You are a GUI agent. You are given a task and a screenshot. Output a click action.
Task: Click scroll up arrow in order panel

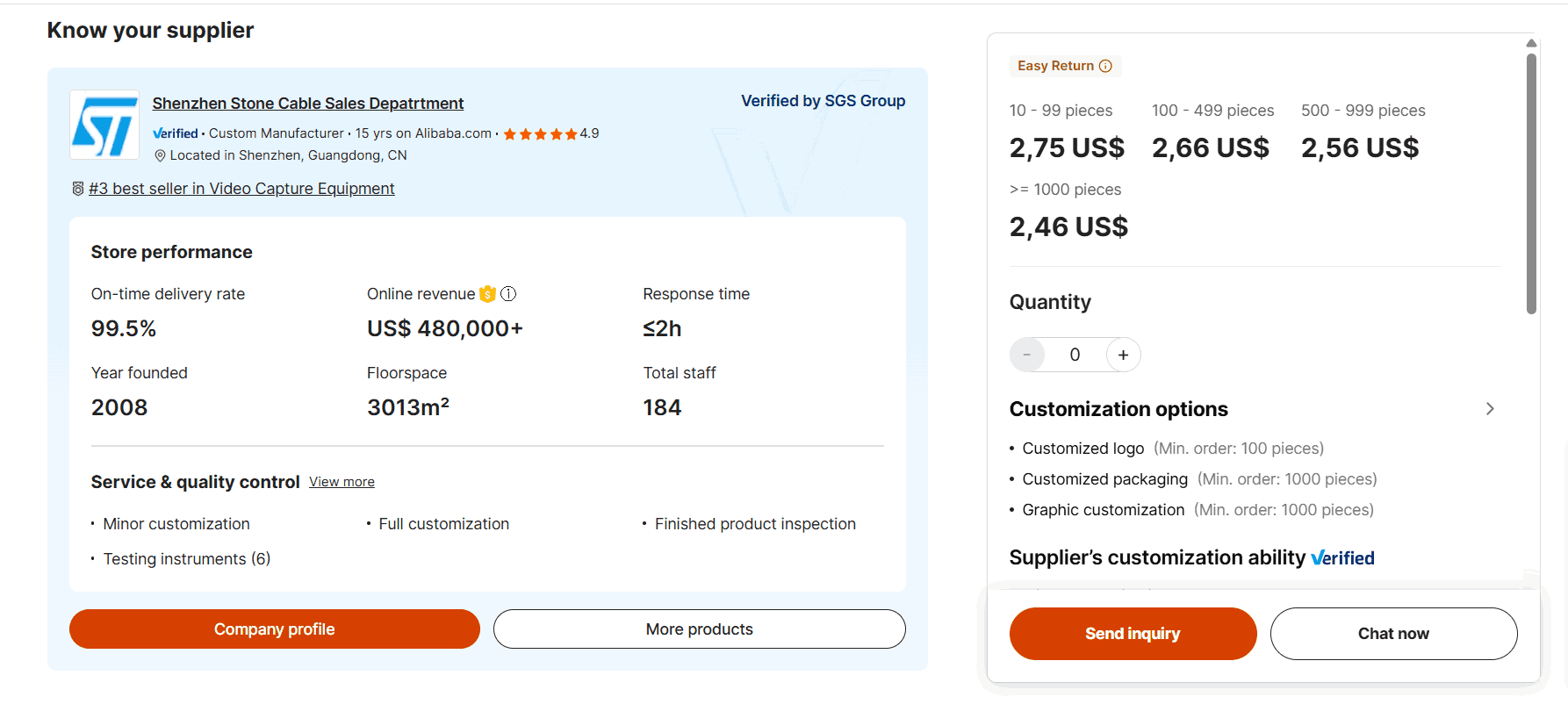click(1531, 43)
